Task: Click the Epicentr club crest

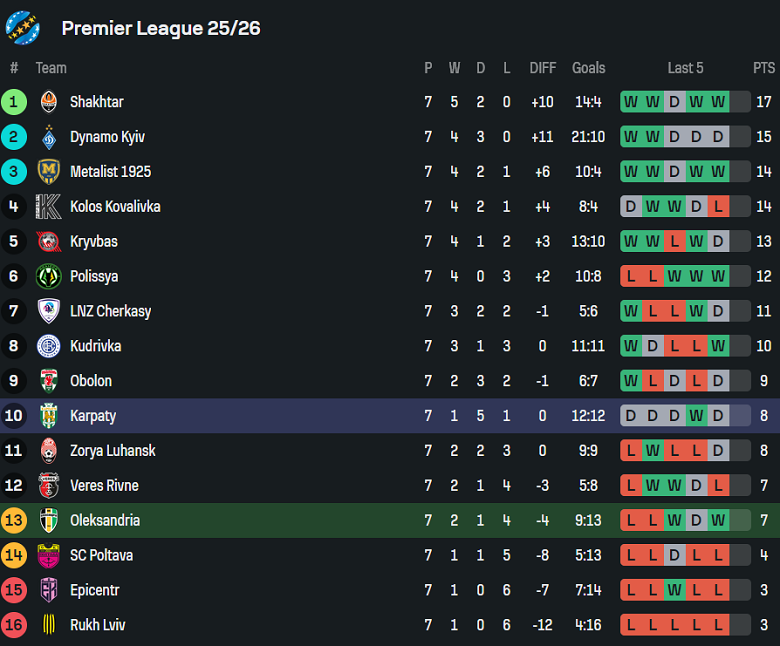Action: pos(49,590)
